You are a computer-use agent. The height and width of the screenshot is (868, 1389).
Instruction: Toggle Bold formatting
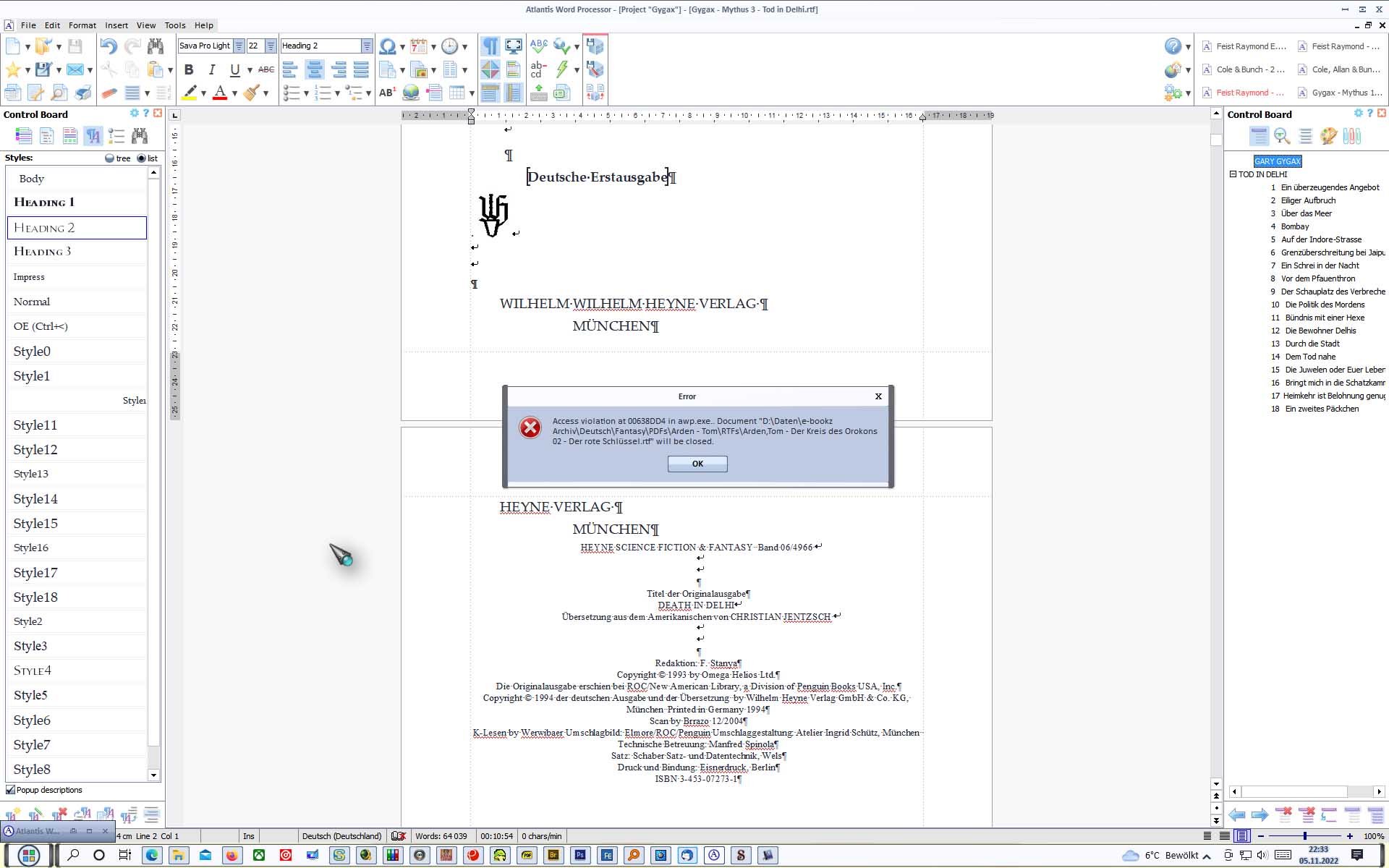point(189,69)
